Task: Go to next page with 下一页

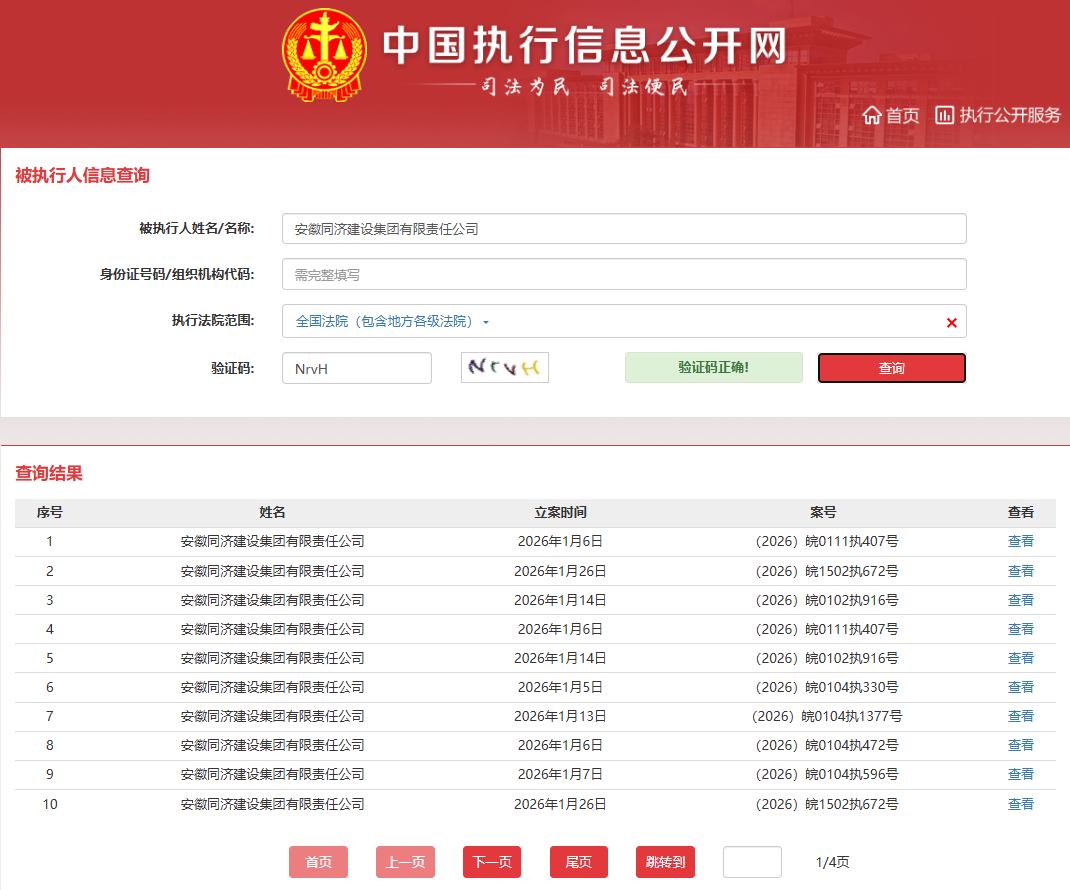Action: 492,862
